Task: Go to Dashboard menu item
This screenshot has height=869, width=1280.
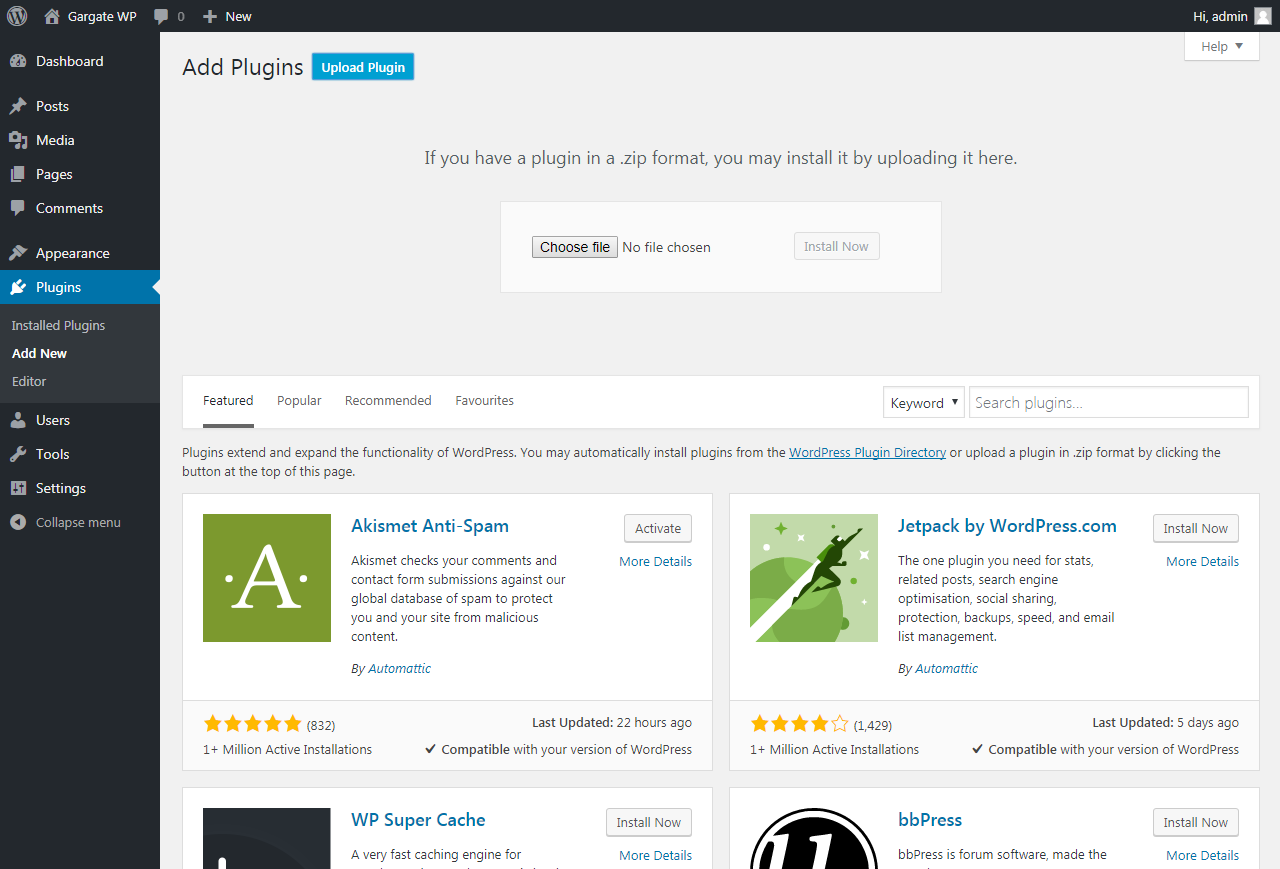Action: pyautogui.click(x=80, y=61)
